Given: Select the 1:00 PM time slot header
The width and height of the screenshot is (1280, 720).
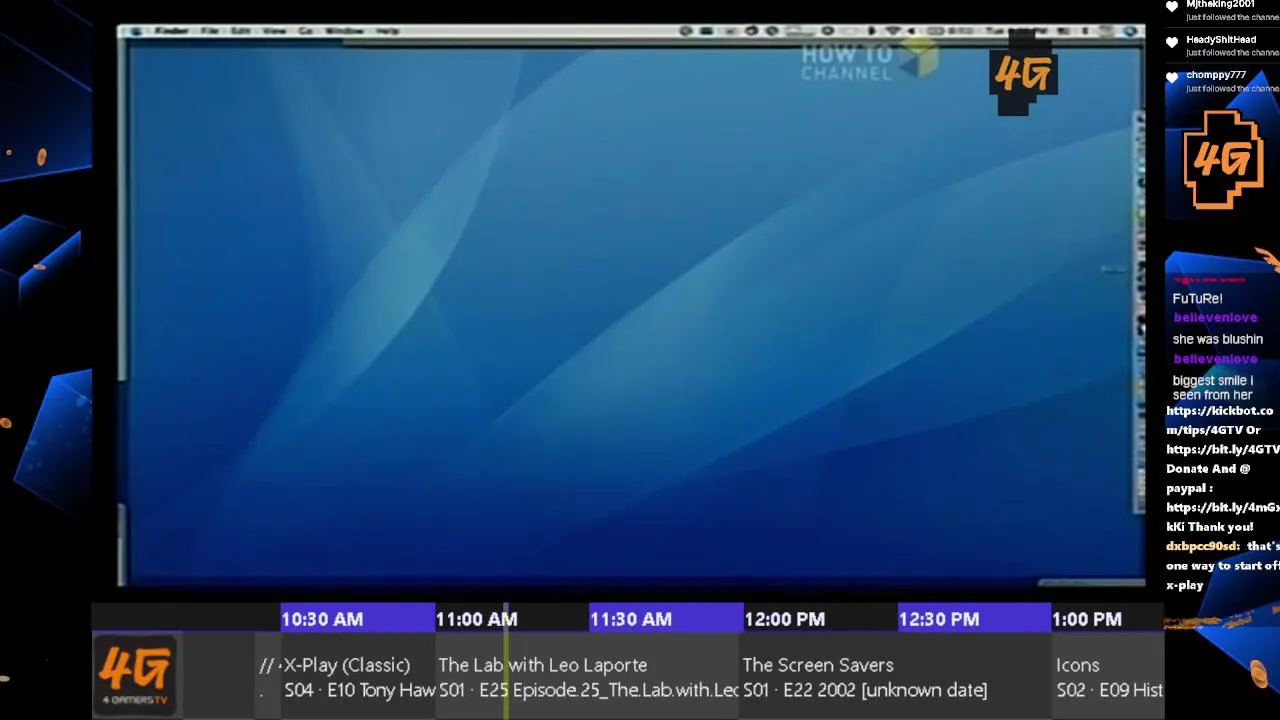Looking at the screenshot, I should click(1107, 619).
